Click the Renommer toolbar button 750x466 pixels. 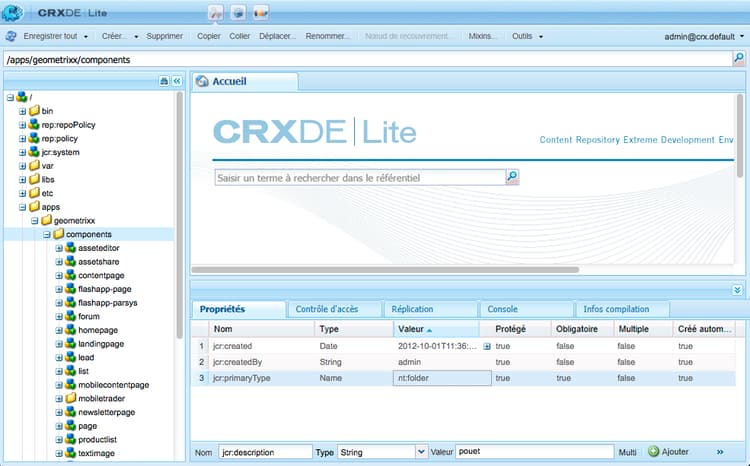click(328, 36)
